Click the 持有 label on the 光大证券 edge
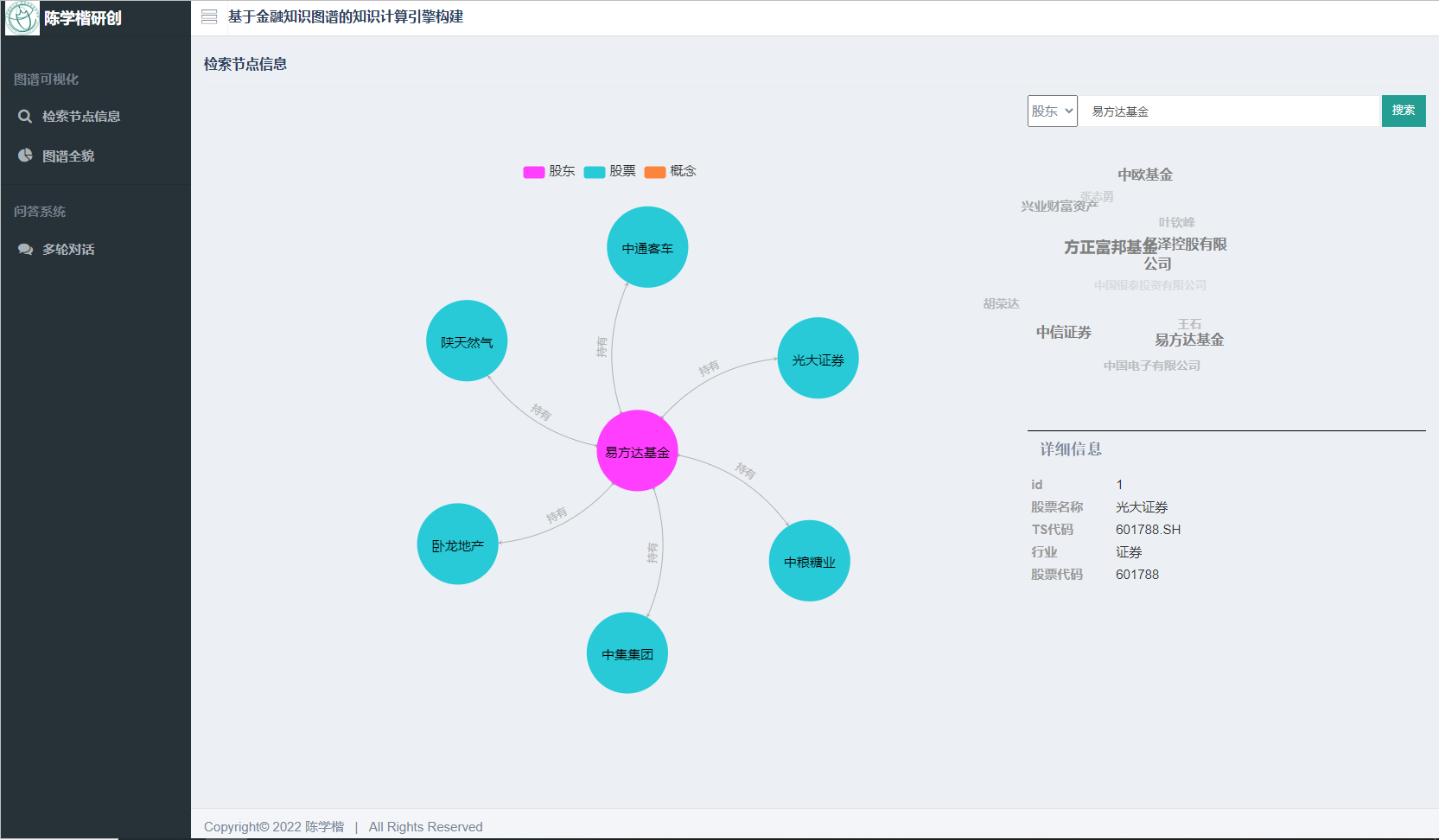The width and height of the screenshot is (1439, 840). [709, 369]
